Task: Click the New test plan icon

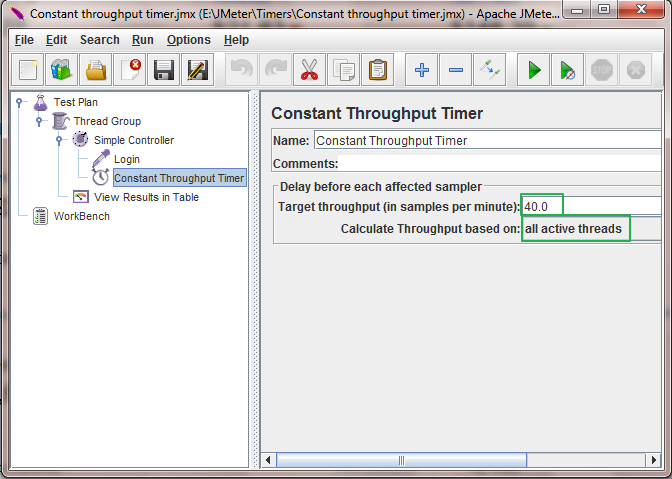Action: click(x=27, y=69)
